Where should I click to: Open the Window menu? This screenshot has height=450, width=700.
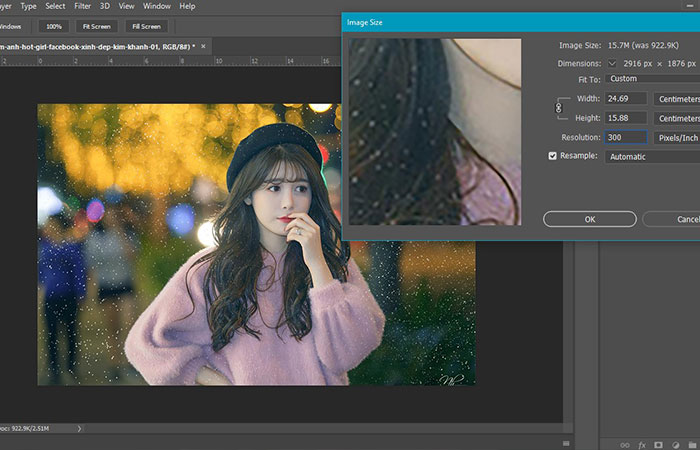[x=156, y=6]
